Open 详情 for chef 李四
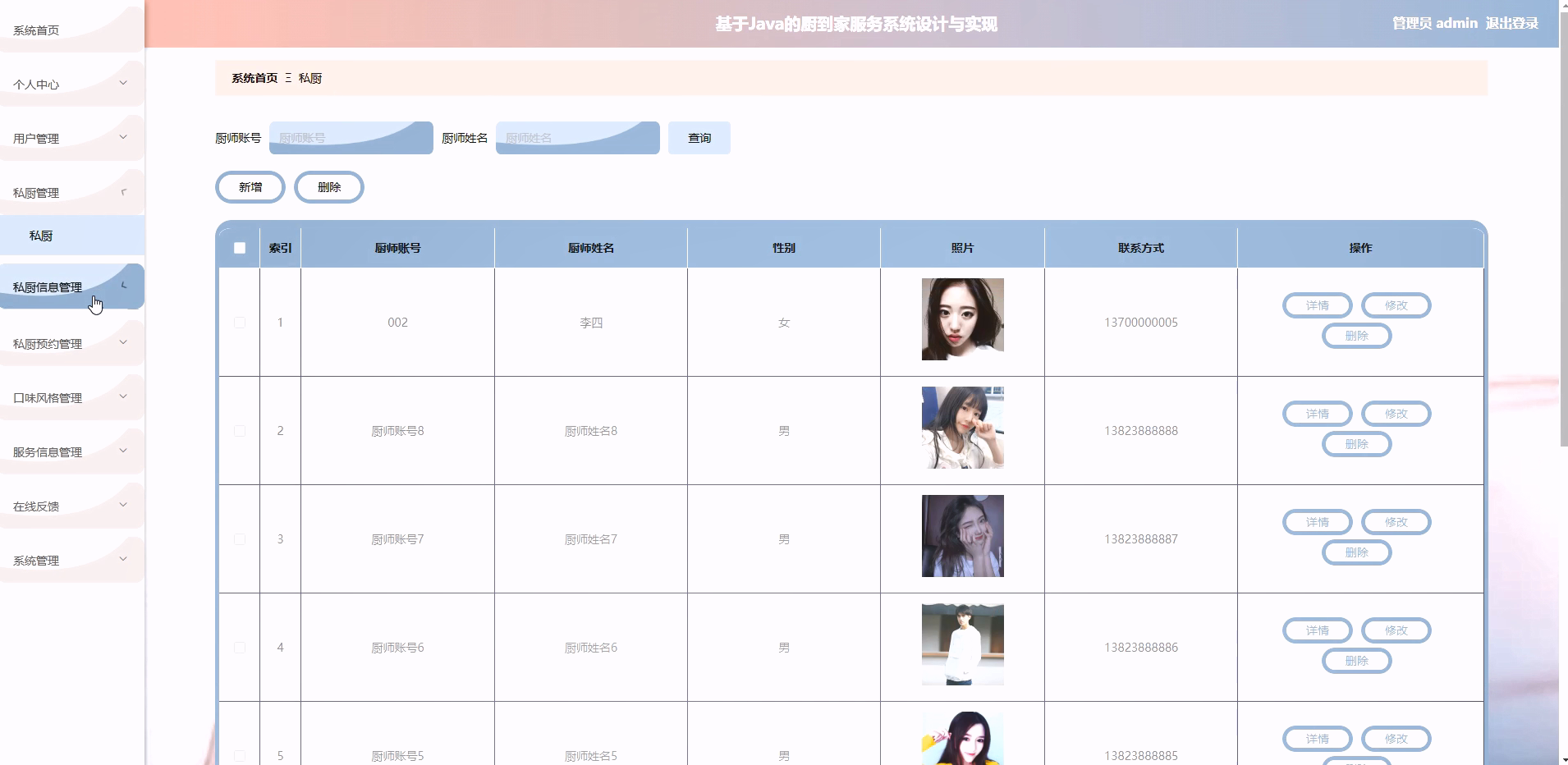Screen dimensions: 1568x765 1317,305
